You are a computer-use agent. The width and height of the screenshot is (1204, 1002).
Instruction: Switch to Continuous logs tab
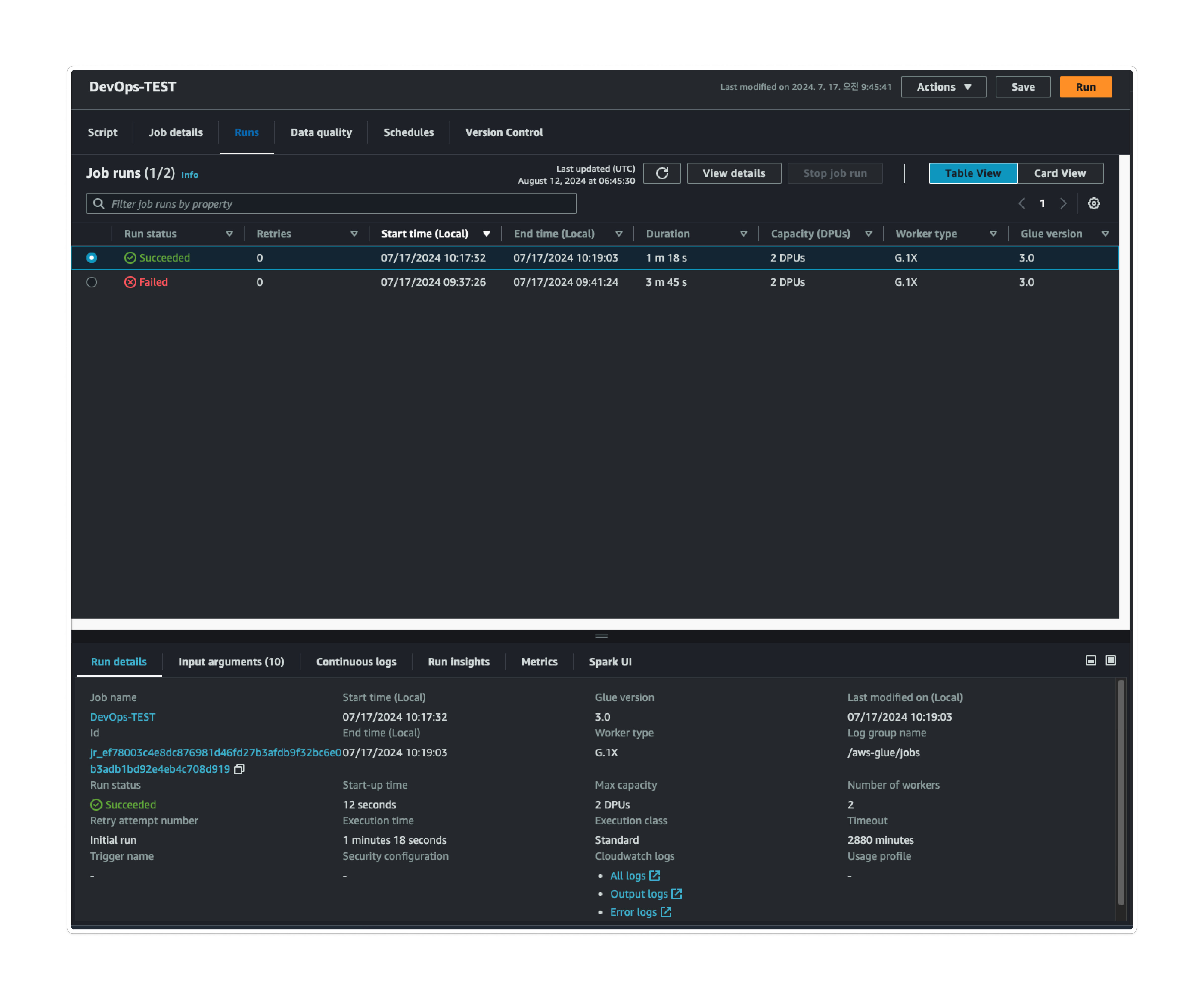(356, 661)
